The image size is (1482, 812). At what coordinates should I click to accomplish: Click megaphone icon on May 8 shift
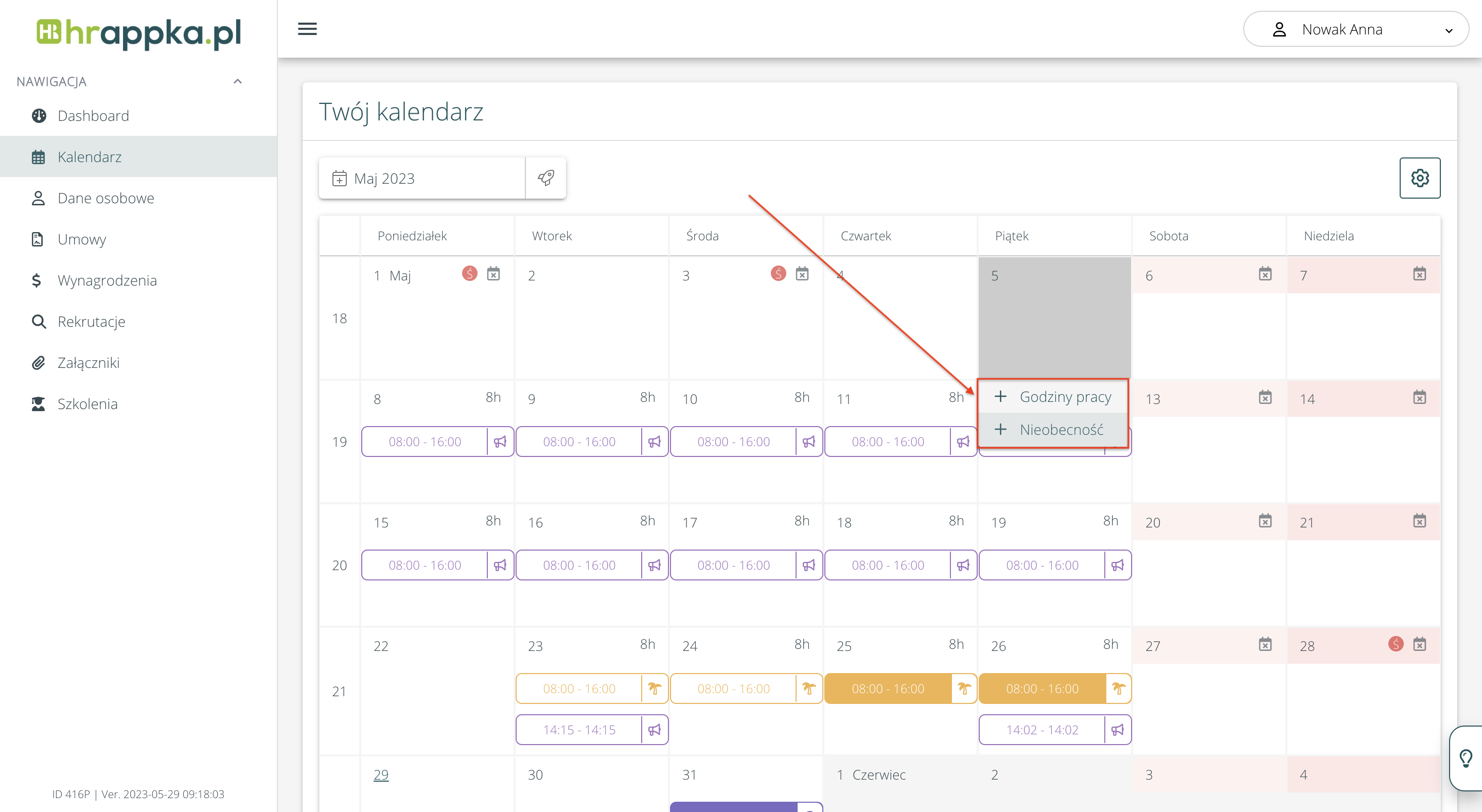tap(500, 442)
